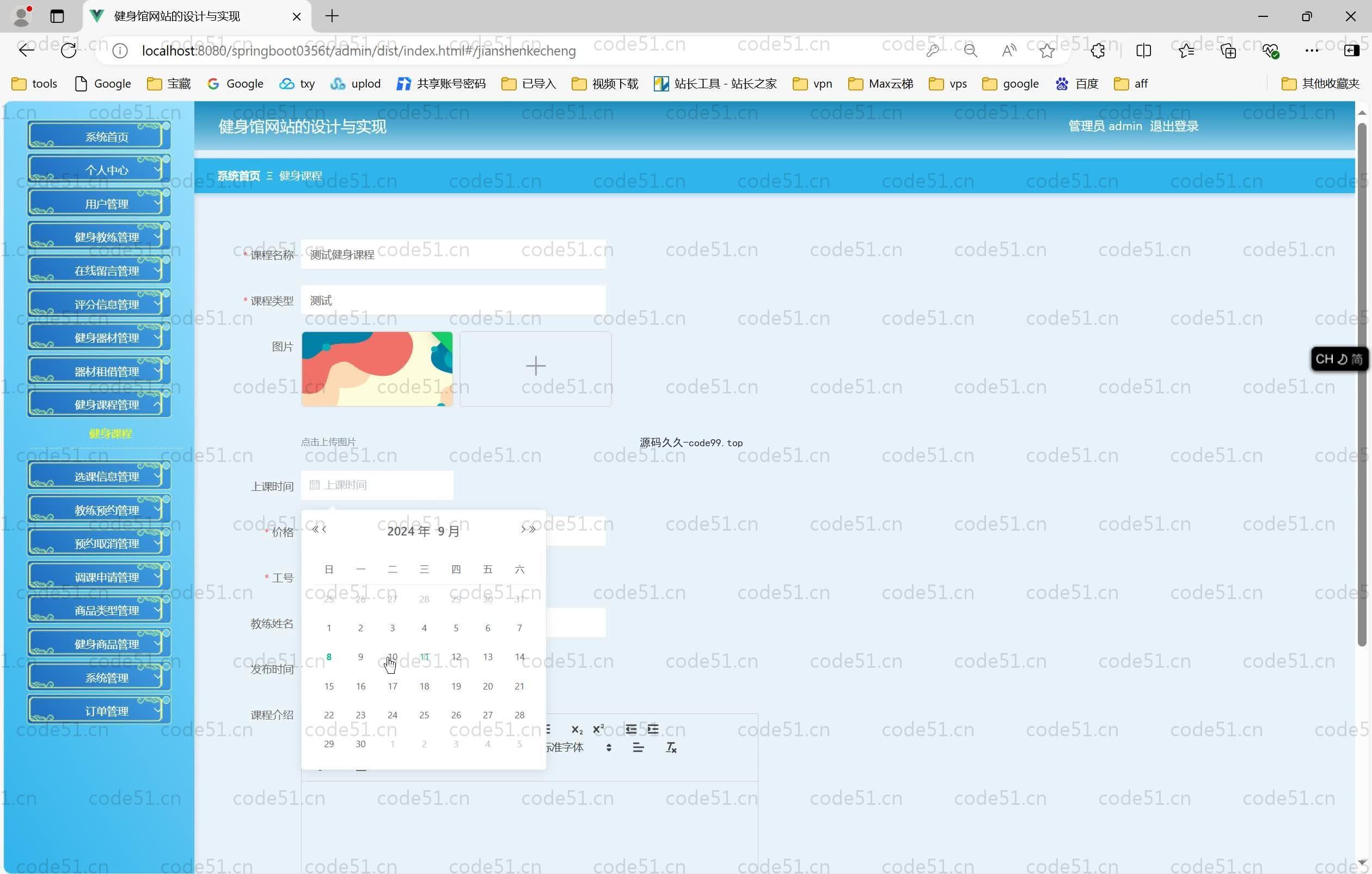Screen dimensions: 1372x874
Task: Refresh the current page
Action: tap(69, 51)
